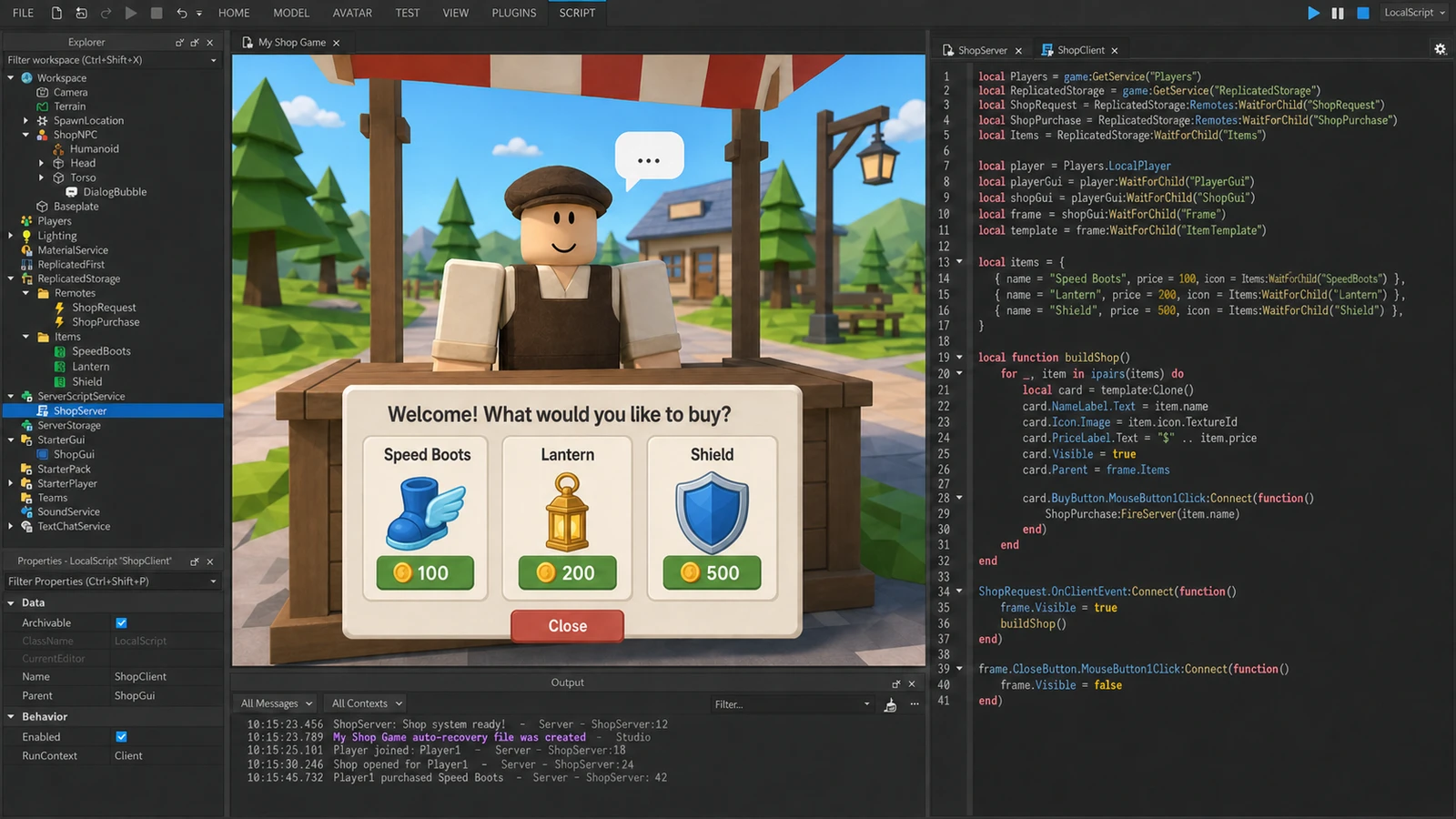Click the grey Play button beside Redo
This screenshot has width=1456, height=819.
pyautogui.click(x=131, y=13)
